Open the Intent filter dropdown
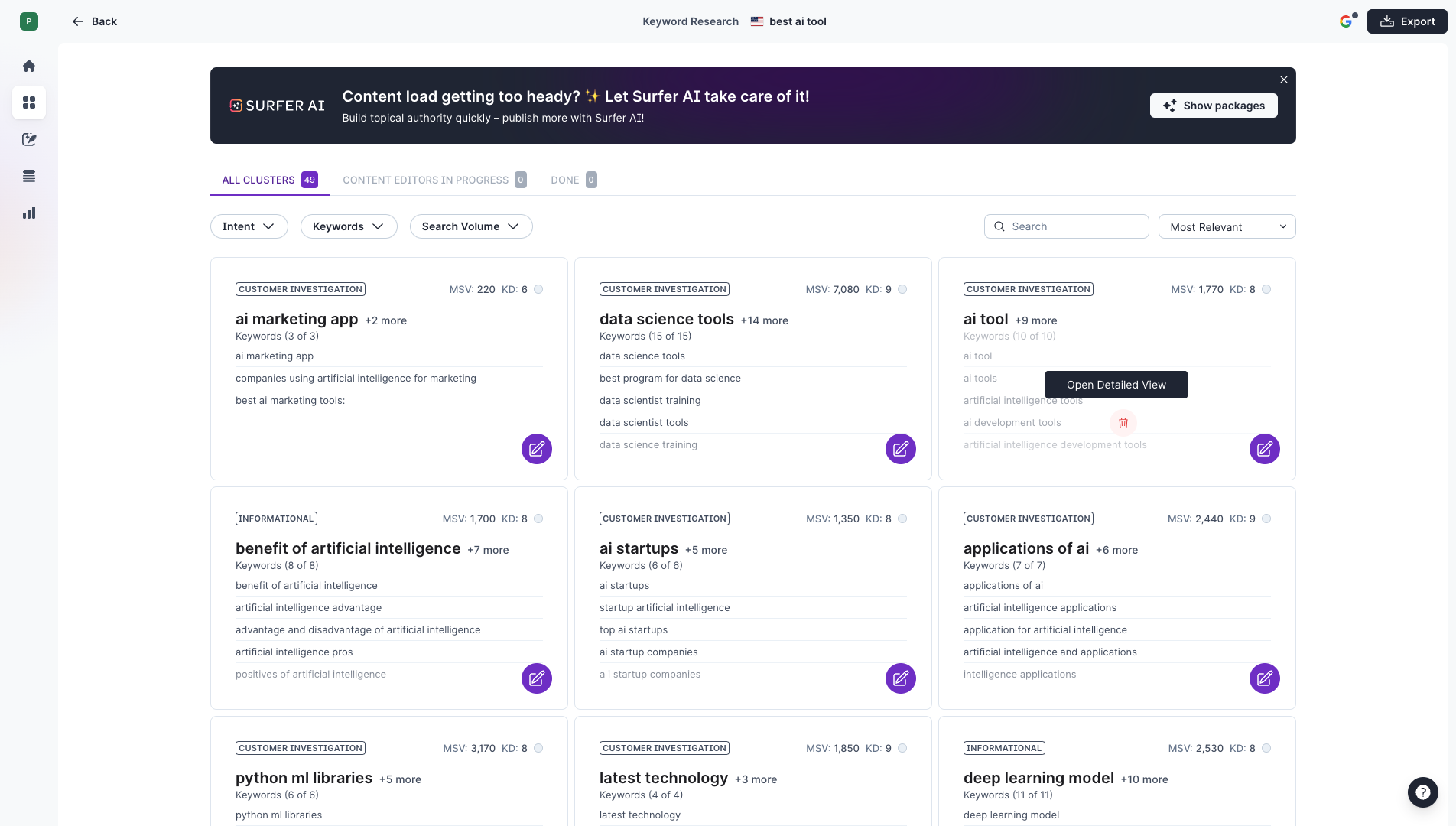 (x=249, y=226)
